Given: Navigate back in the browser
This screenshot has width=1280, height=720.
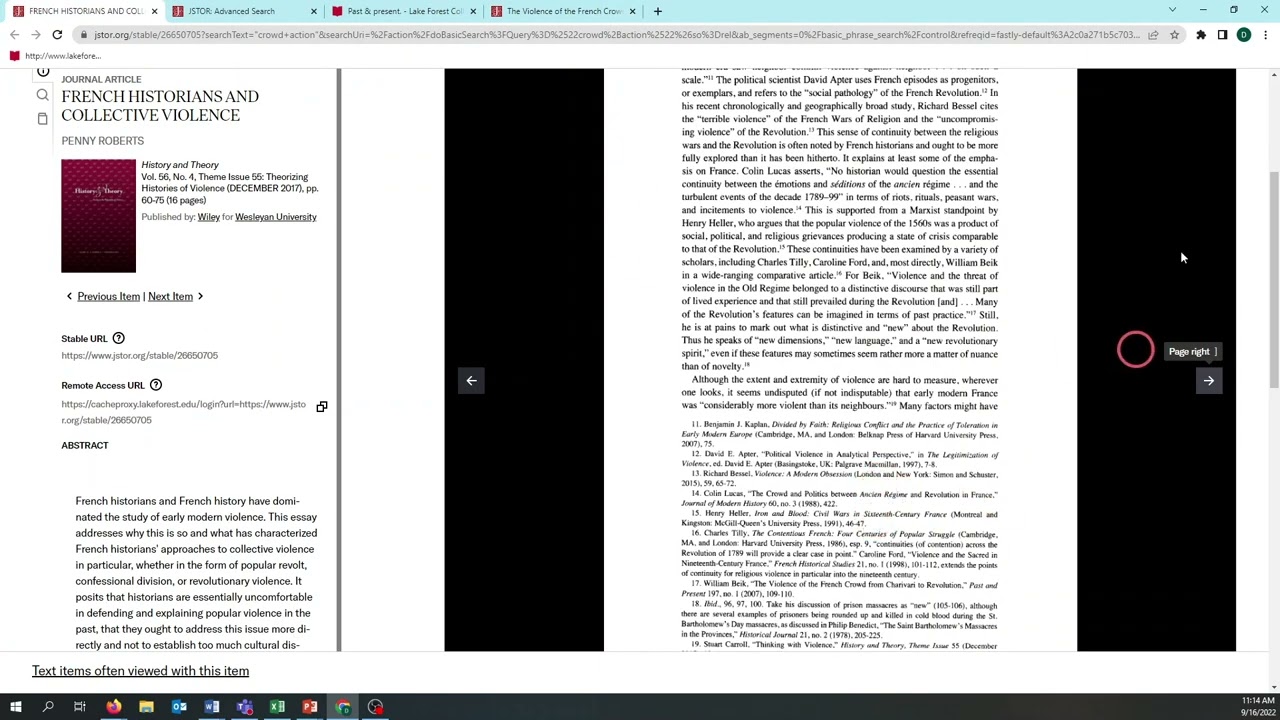Looking at the screenshot, I should point(14,35).
